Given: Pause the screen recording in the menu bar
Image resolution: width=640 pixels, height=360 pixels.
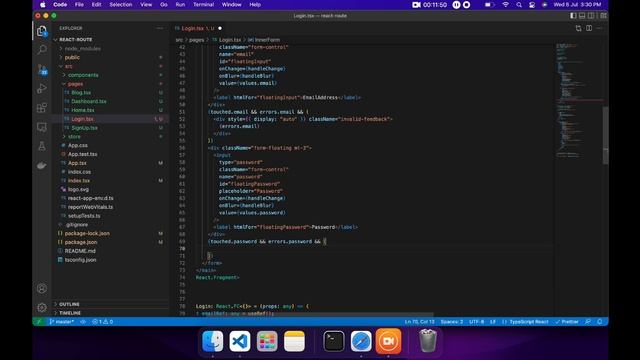Looking at the screenshot, I should coord(456,4).
